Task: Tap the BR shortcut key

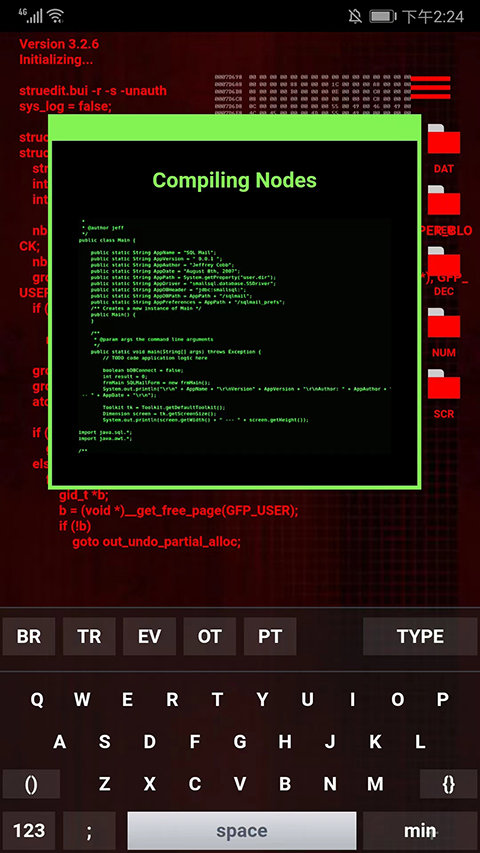Action: 29,636
